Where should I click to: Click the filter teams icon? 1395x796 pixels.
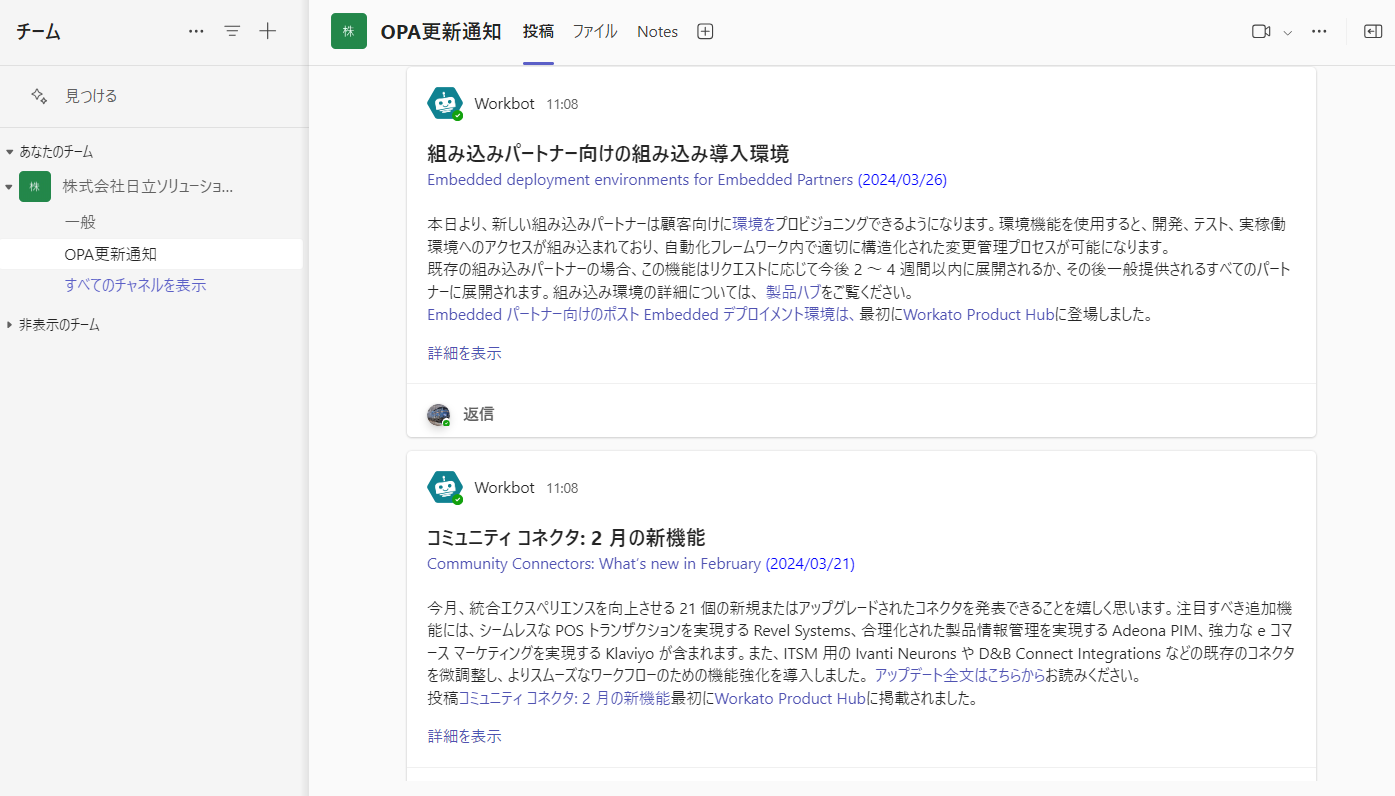(232, 31)
